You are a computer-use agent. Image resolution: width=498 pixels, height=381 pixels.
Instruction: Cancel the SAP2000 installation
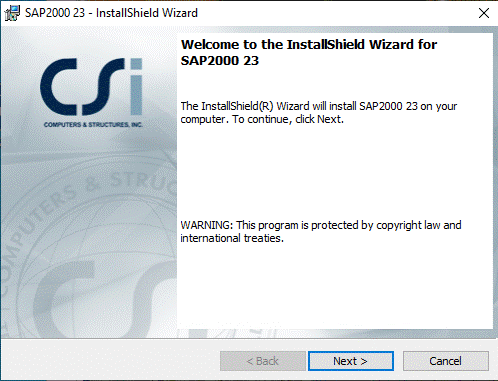pyautogui.click(x=446, y=361)
